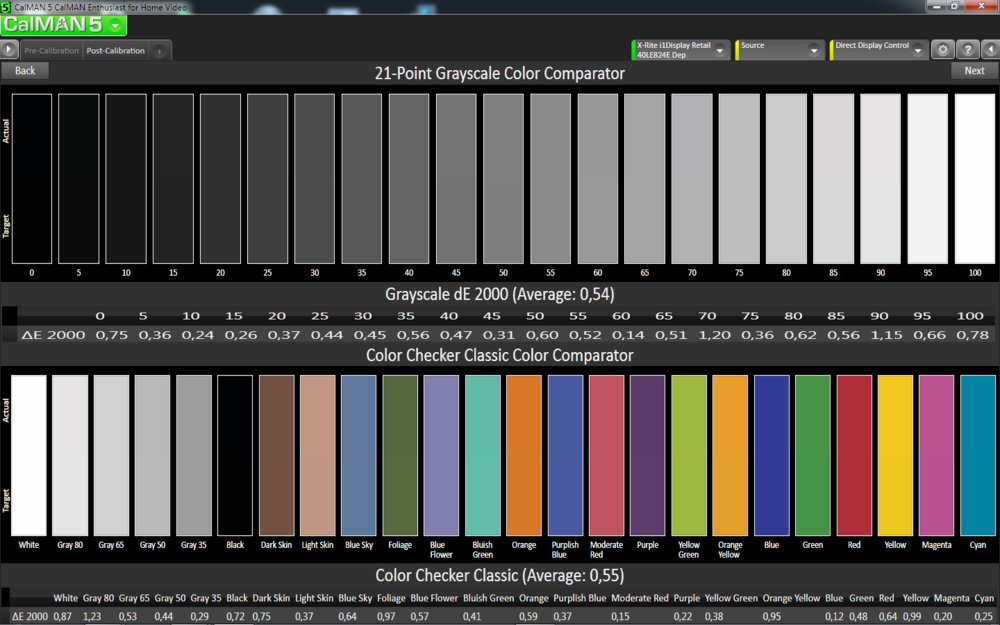This screenshot has width=1000, height=625.
Task: Switch to the Pre-Calibration tab
Action: tap(52, 50)
